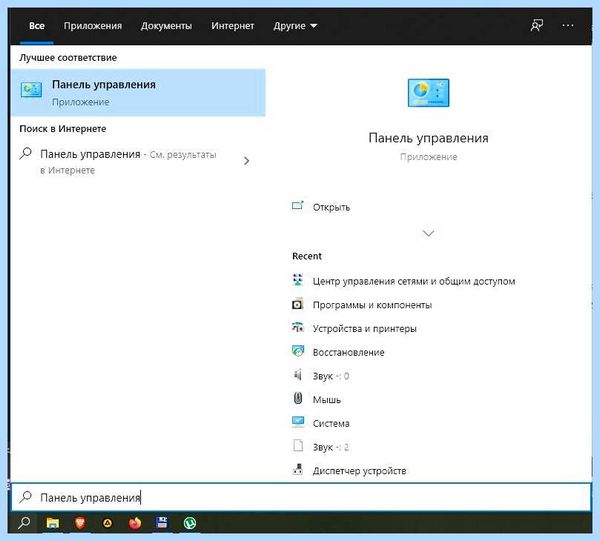Open the floppy disk app on taskbar
Image resolution: width=600 pixels, height=541 pixels.
tap(162, 523)
